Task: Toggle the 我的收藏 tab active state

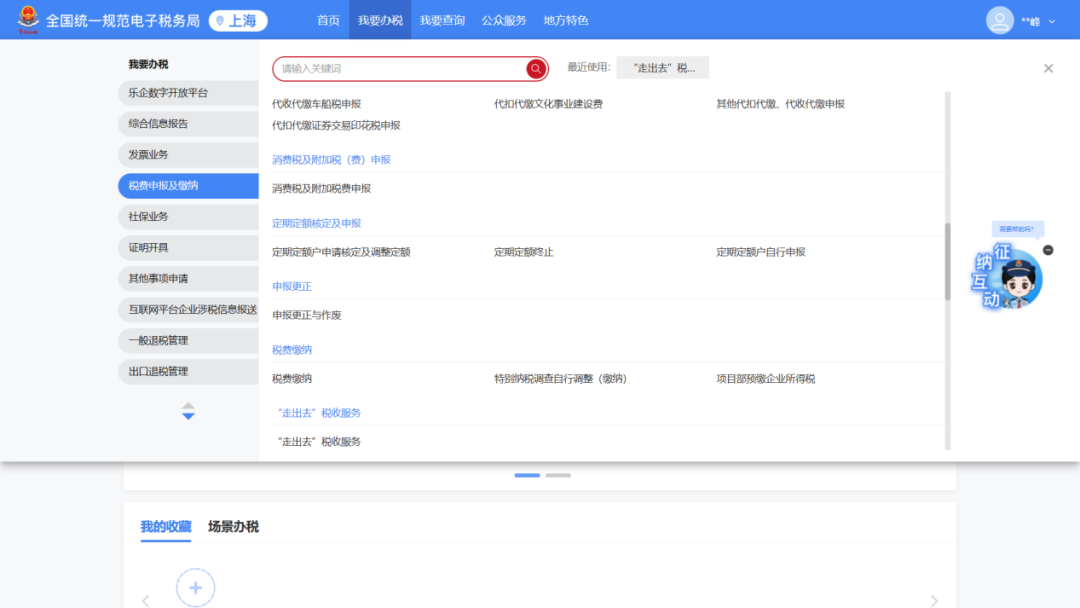Action: pos(165,526)
